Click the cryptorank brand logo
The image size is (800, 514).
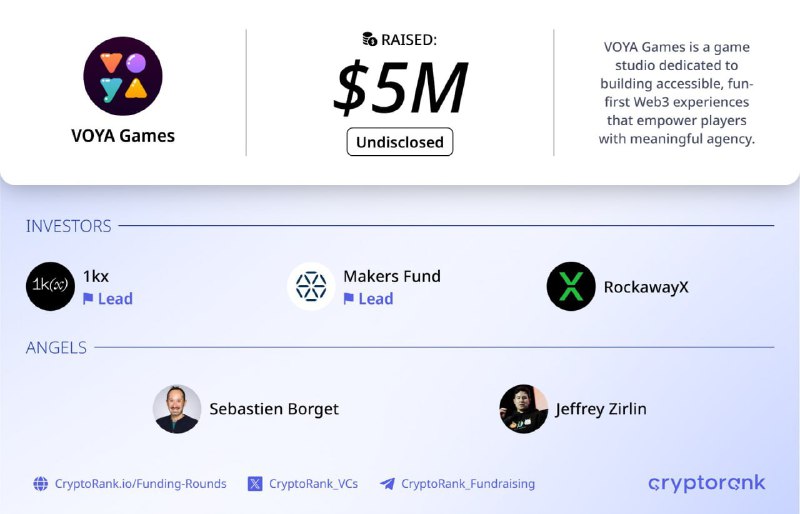(x=707, y=483)
